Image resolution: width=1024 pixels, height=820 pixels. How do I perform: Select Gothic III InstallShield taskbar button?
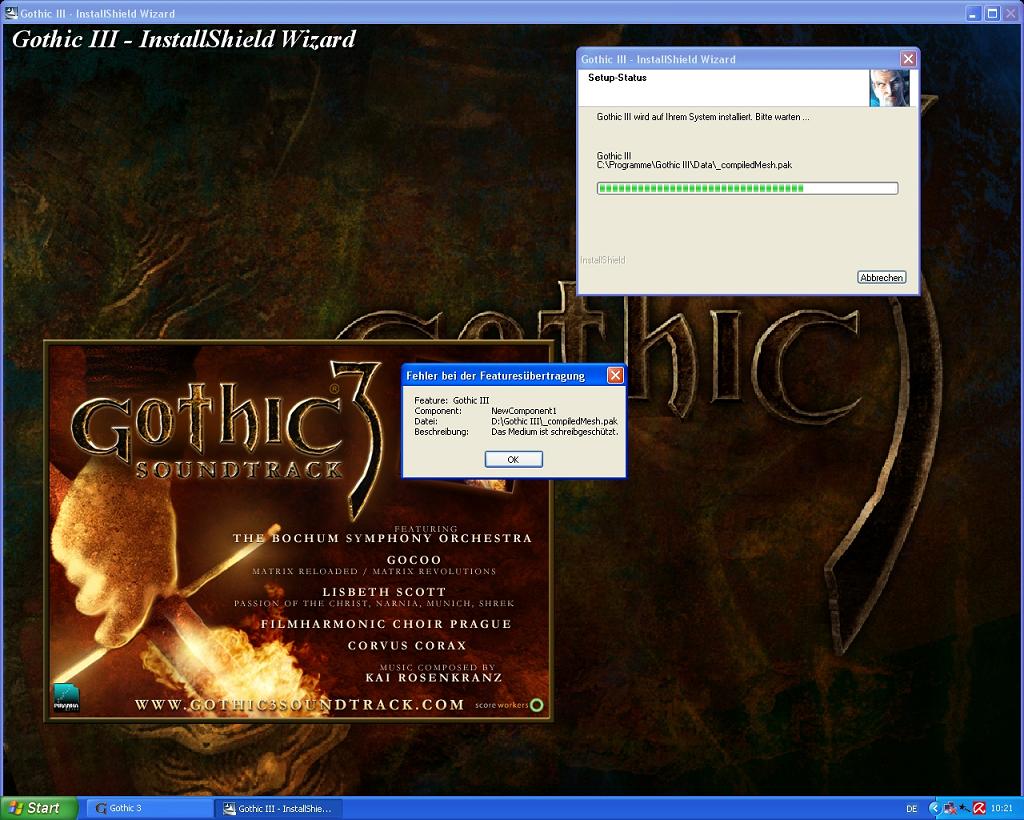coord(279,808)
